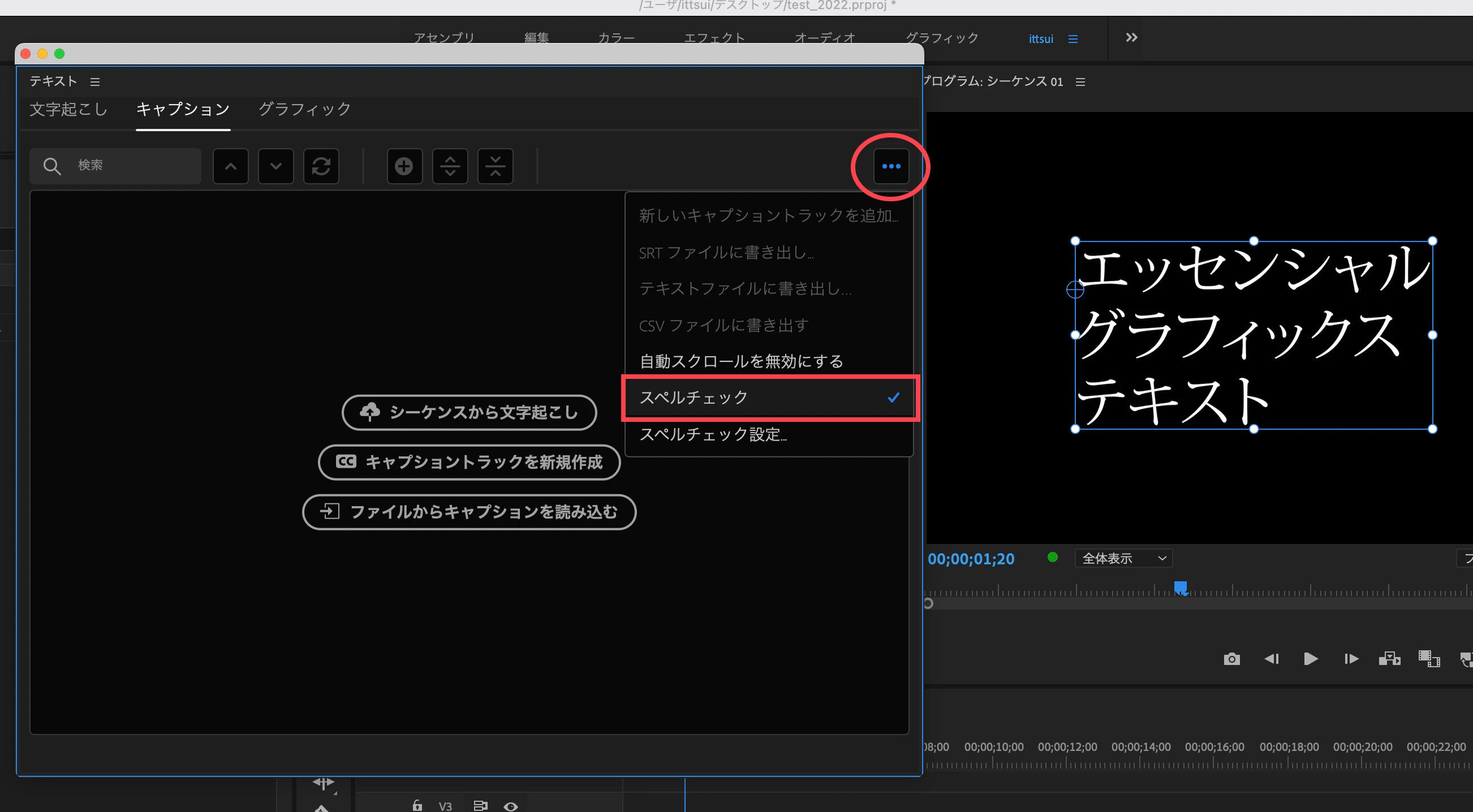Close the floating Text panel window
This screenshot has height=812, width=1473.
pyautogui.click(x=25, y=54)
